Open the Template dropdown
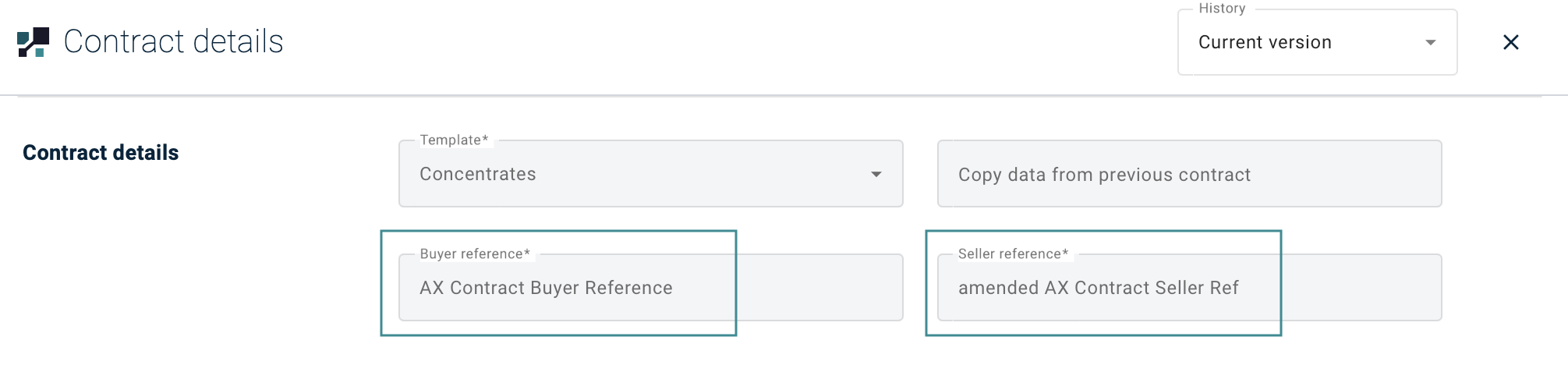 click(x=649, y=174)
